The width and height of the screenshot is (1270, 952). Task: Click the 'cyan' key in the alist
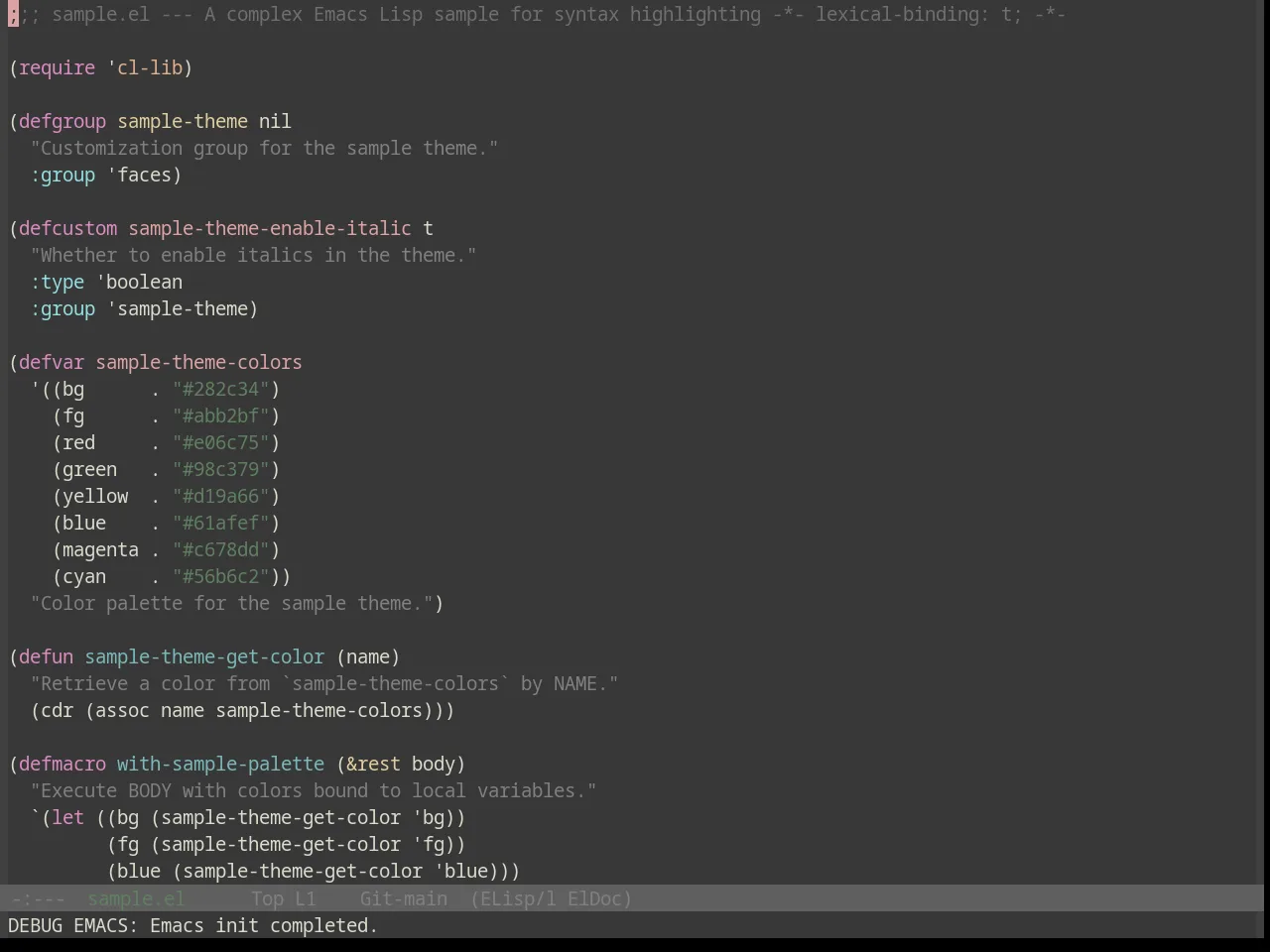[84, 576]
